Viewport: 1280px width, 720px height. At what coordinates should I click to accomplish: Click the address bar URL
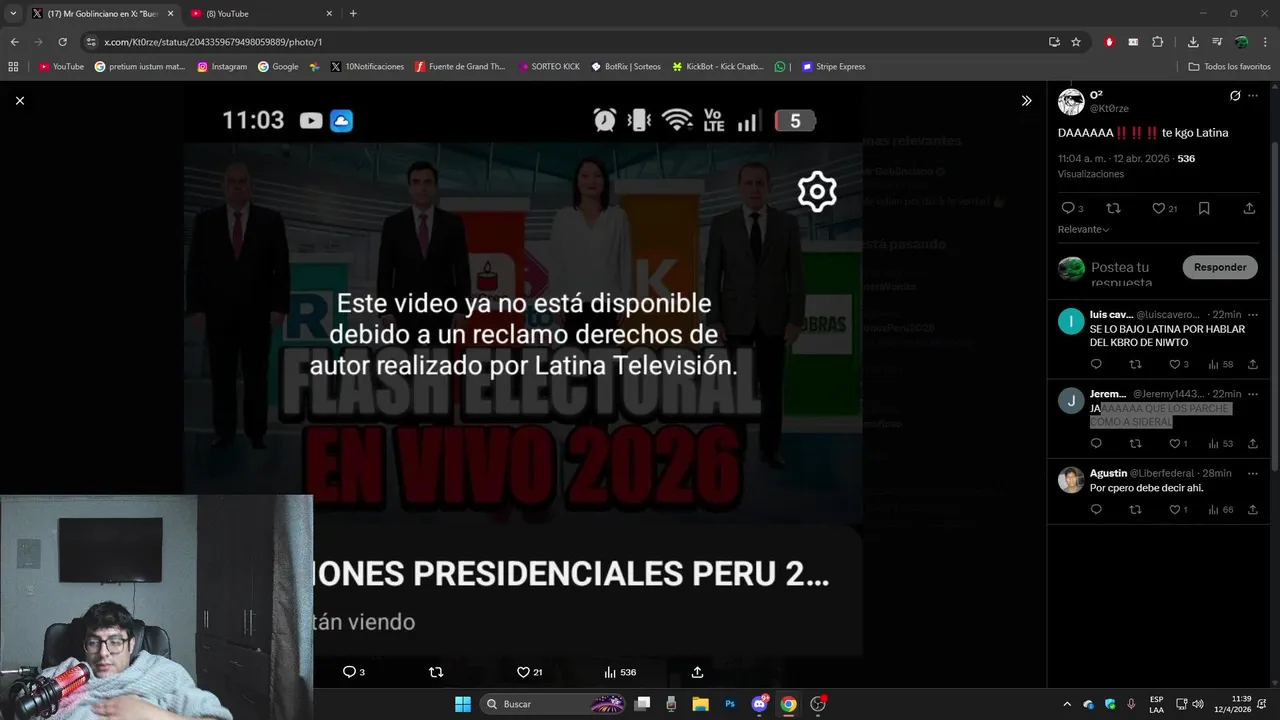pyautogui.click(x=213, y=42)
